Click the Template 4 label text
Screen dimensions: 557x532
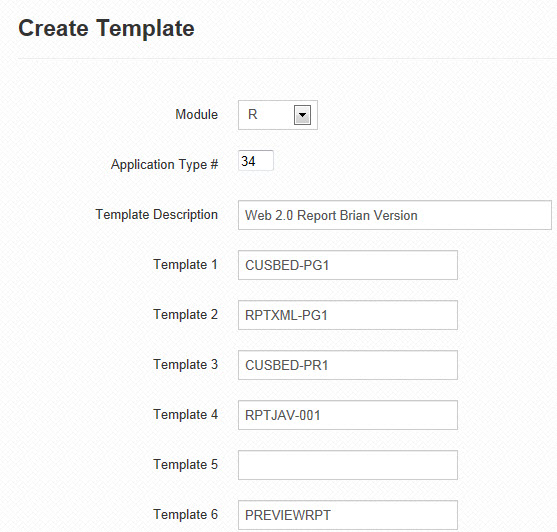[185, 415]
